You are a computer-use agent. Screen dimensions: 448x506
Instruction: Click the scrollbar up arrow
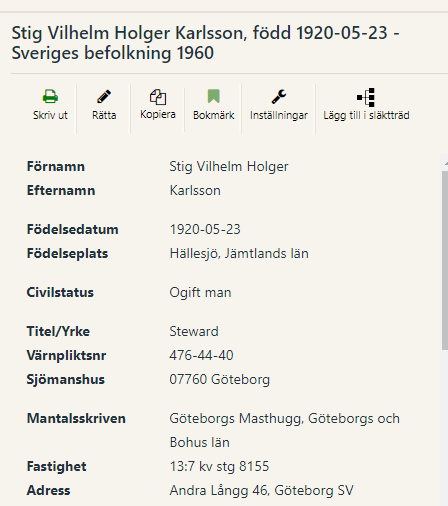(446, 164)
